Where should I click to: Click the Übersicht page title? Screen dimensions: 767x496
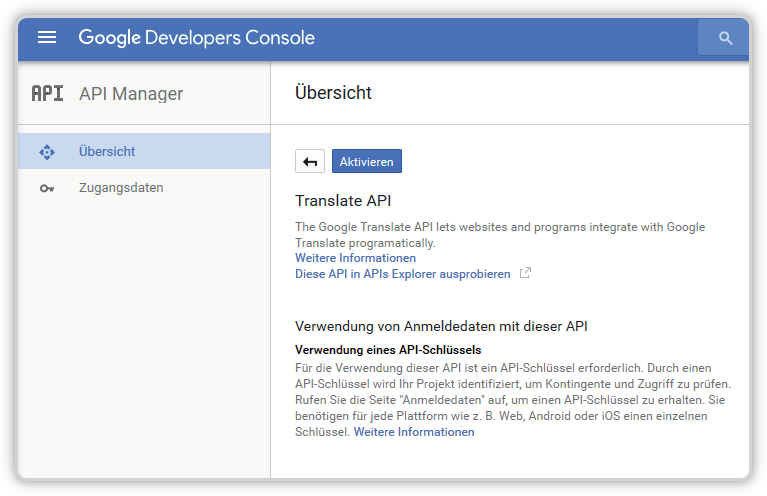(333, 92)
